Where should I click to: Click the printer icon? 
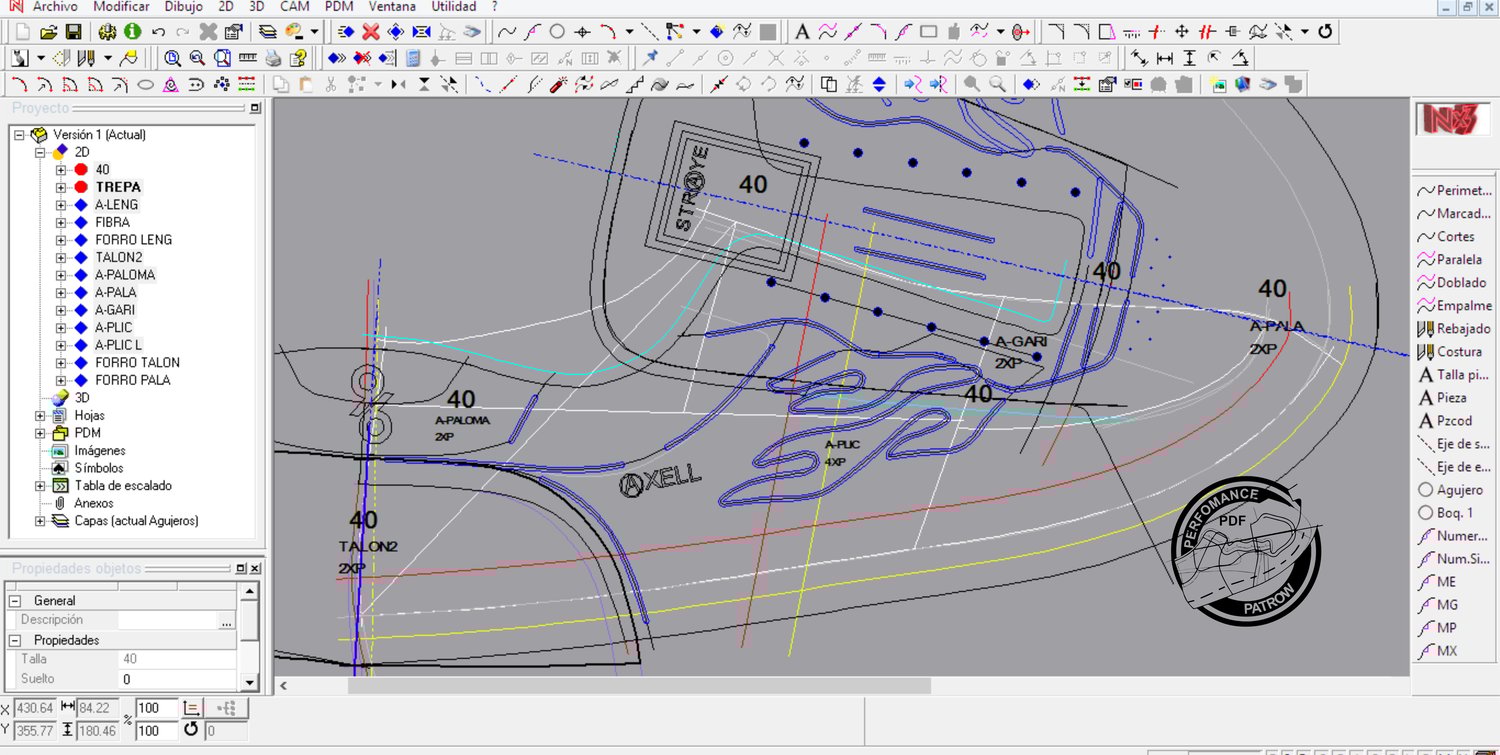(273, 58)
